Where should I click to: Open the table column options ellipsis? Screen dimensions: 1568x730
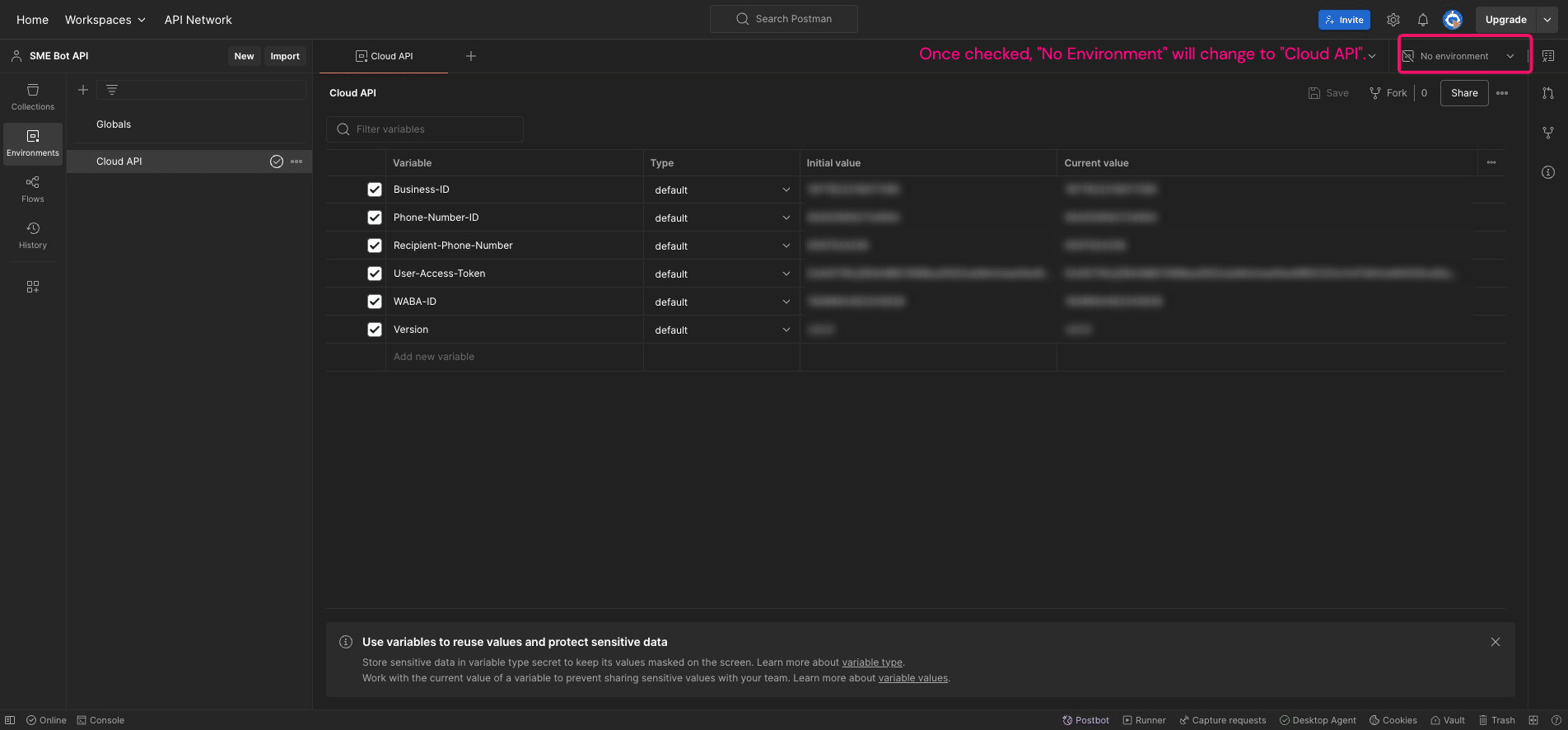[x=1491, y=162]
